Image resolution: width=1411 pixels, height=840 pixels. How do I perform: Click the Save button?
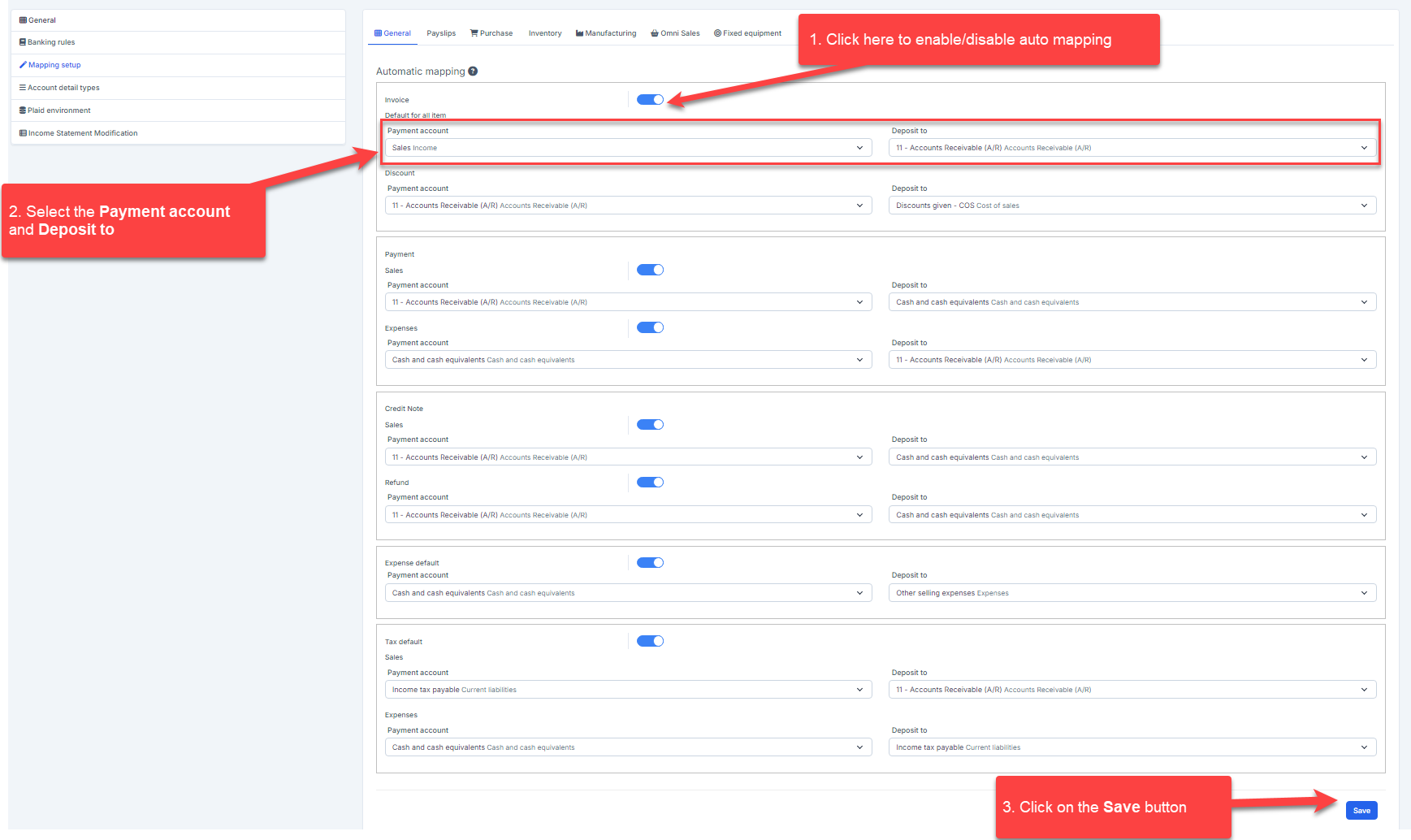tap(1361, 811)
